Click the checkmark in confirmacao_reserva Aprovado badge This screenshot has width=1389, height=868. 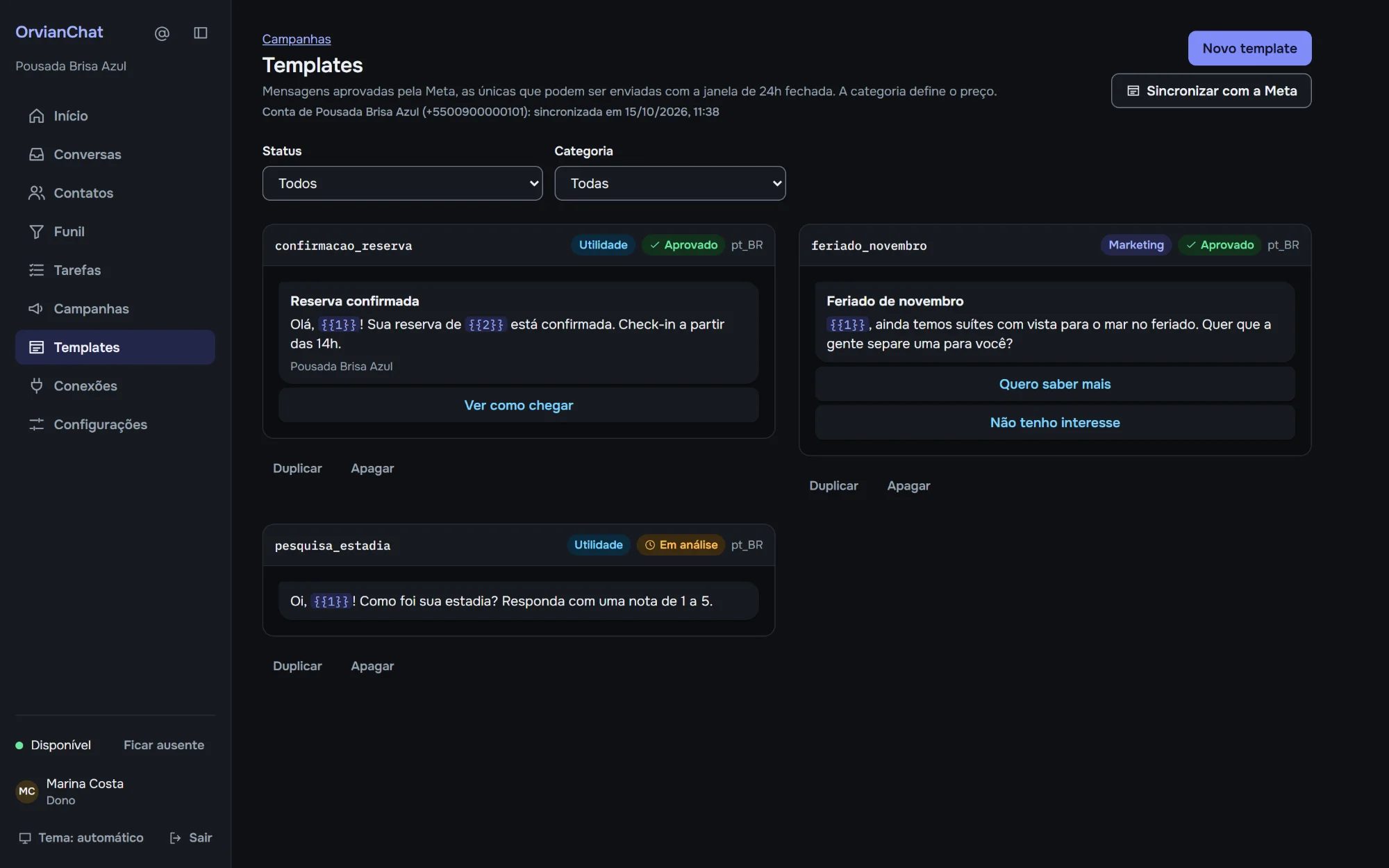tap(654, 245)
